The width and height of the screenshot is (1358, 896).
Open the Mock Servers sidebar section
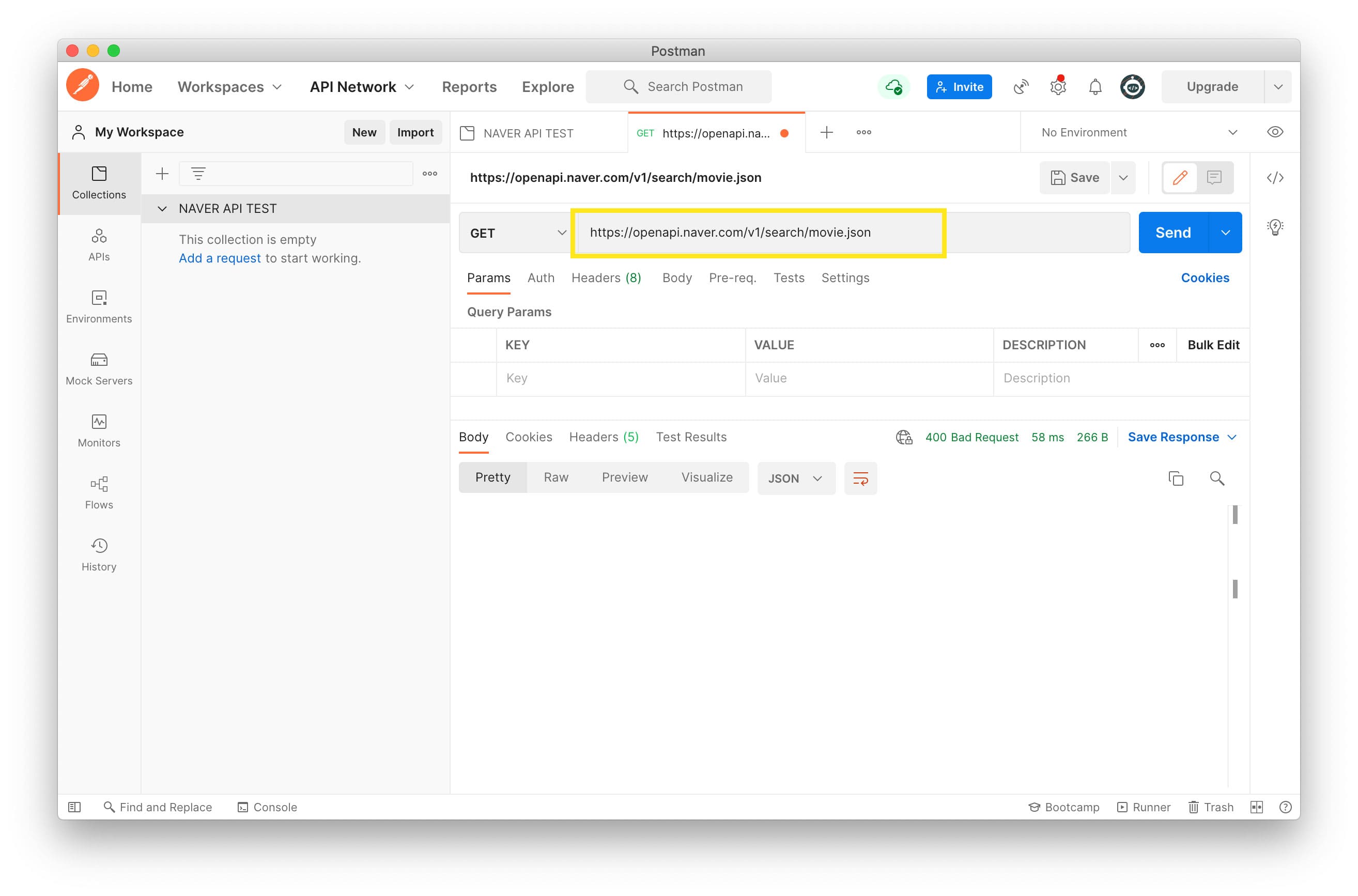coord(99,368)
